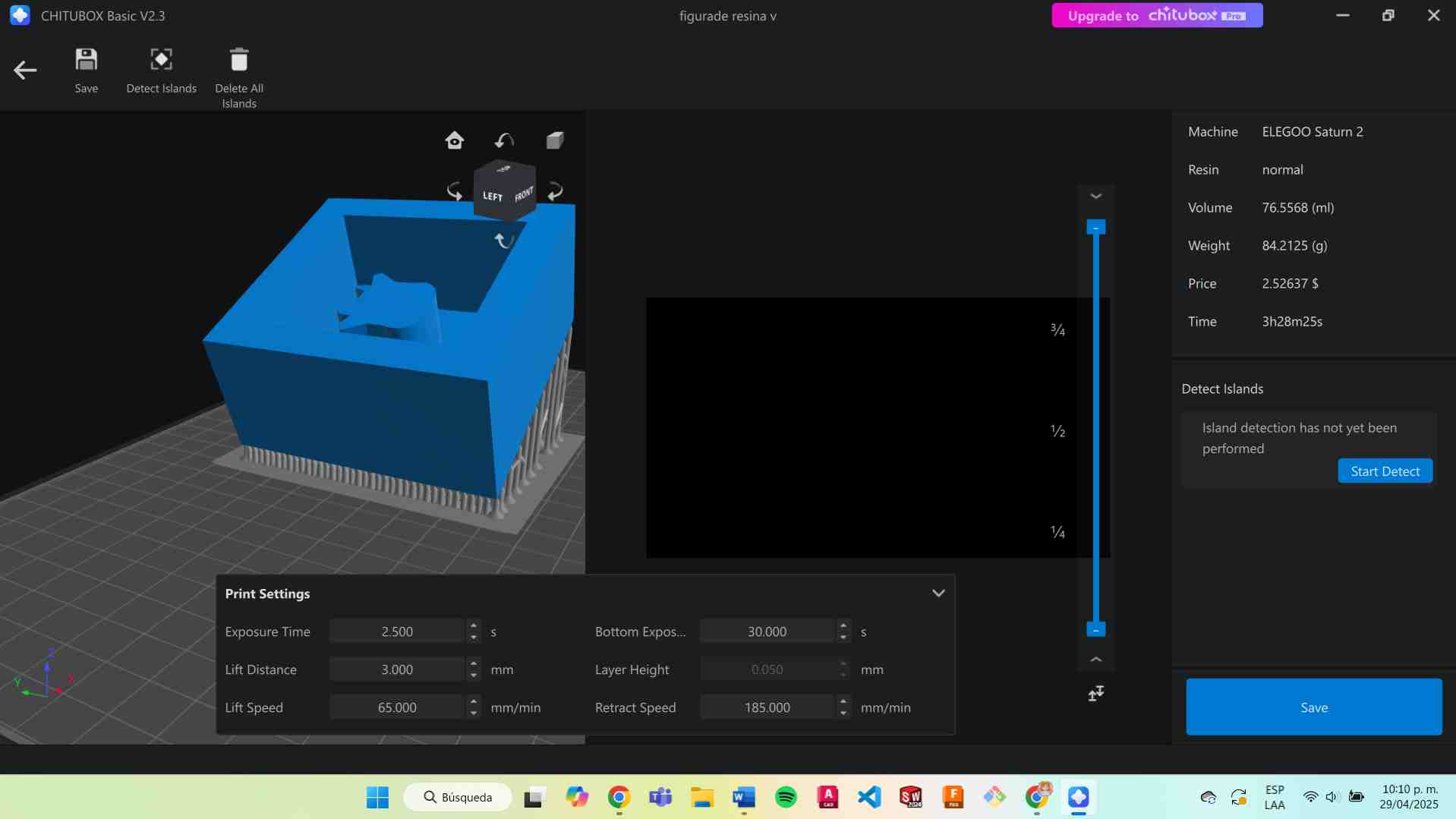Click the 3/4 layer slider mark
Viewport: 1456px width, 819px height.
click(1057, 330)
